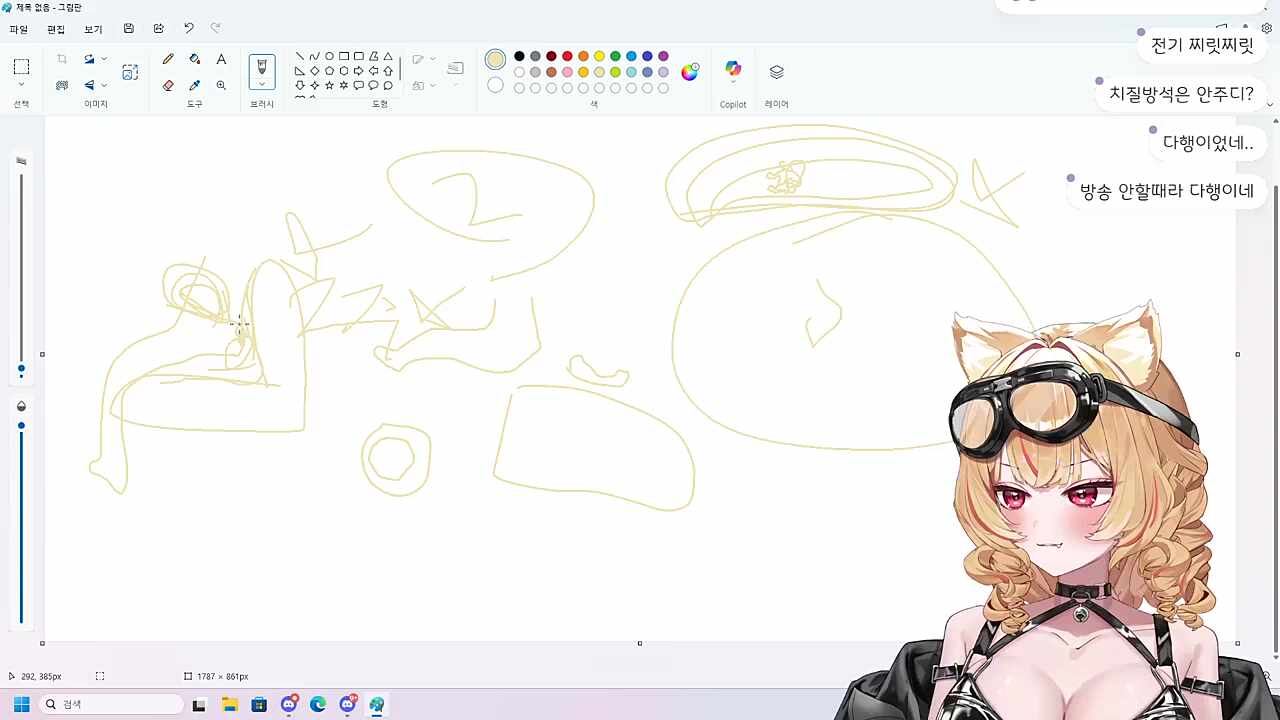Pick the black color swatch
Viewport: 1280px width, 720px height.
click(x=519, y=56)
